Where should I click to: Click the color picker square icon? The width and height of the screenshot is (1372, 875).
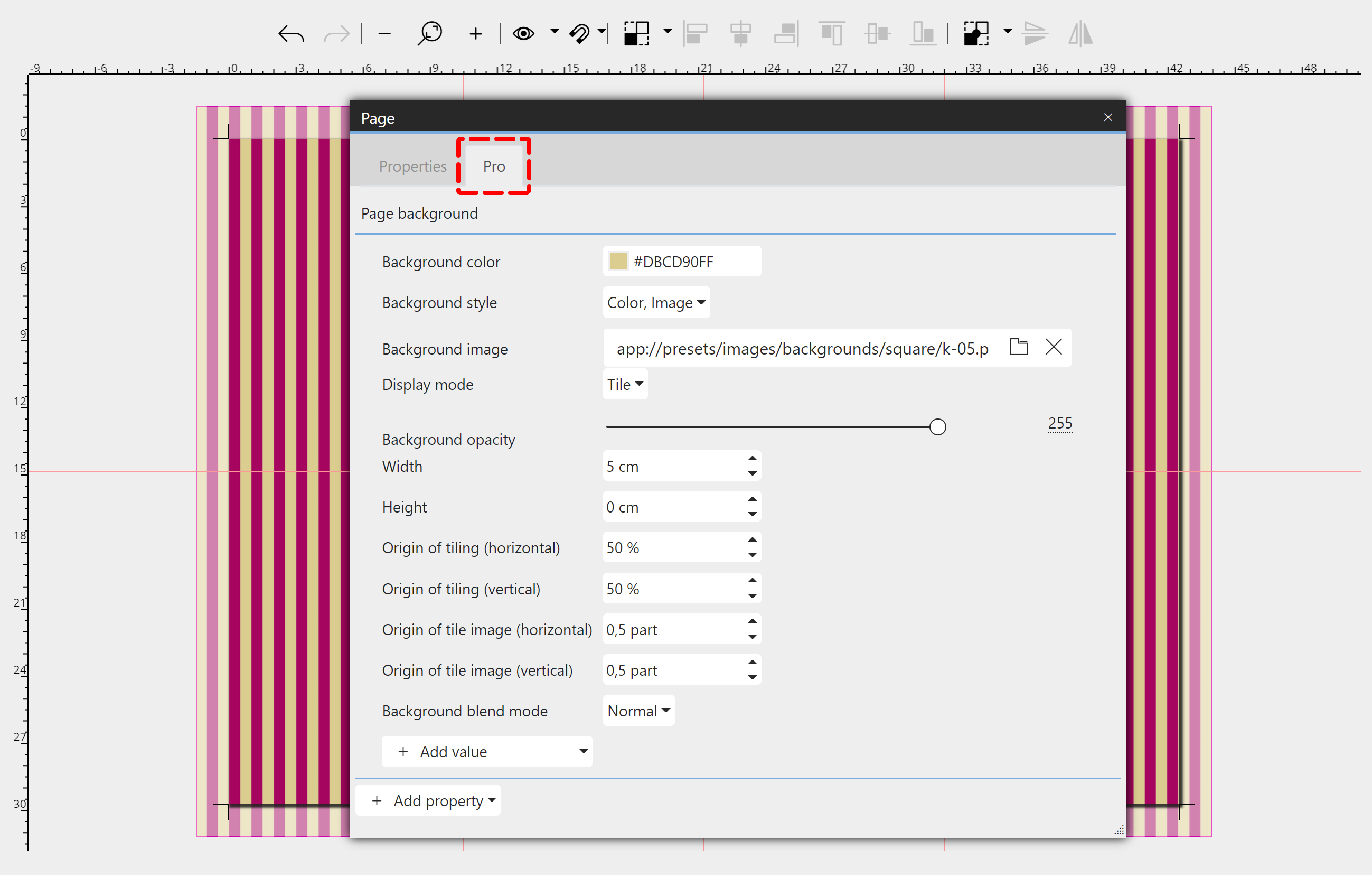615,262
